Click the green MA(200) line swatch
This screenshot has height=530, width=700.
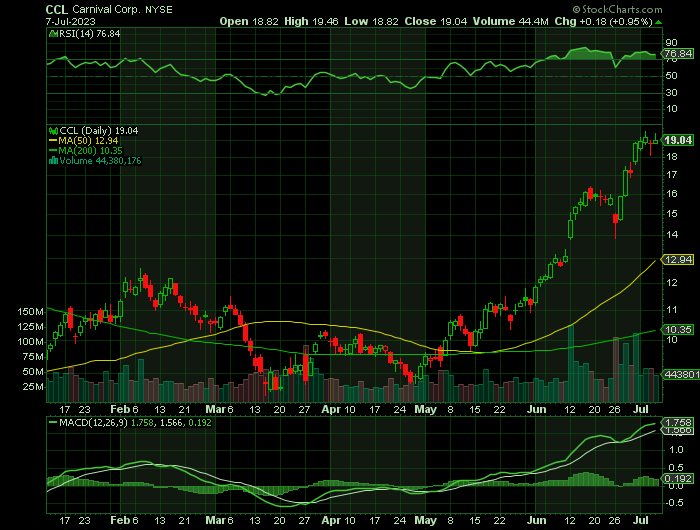pyautogui.click(x=53, y=151)
